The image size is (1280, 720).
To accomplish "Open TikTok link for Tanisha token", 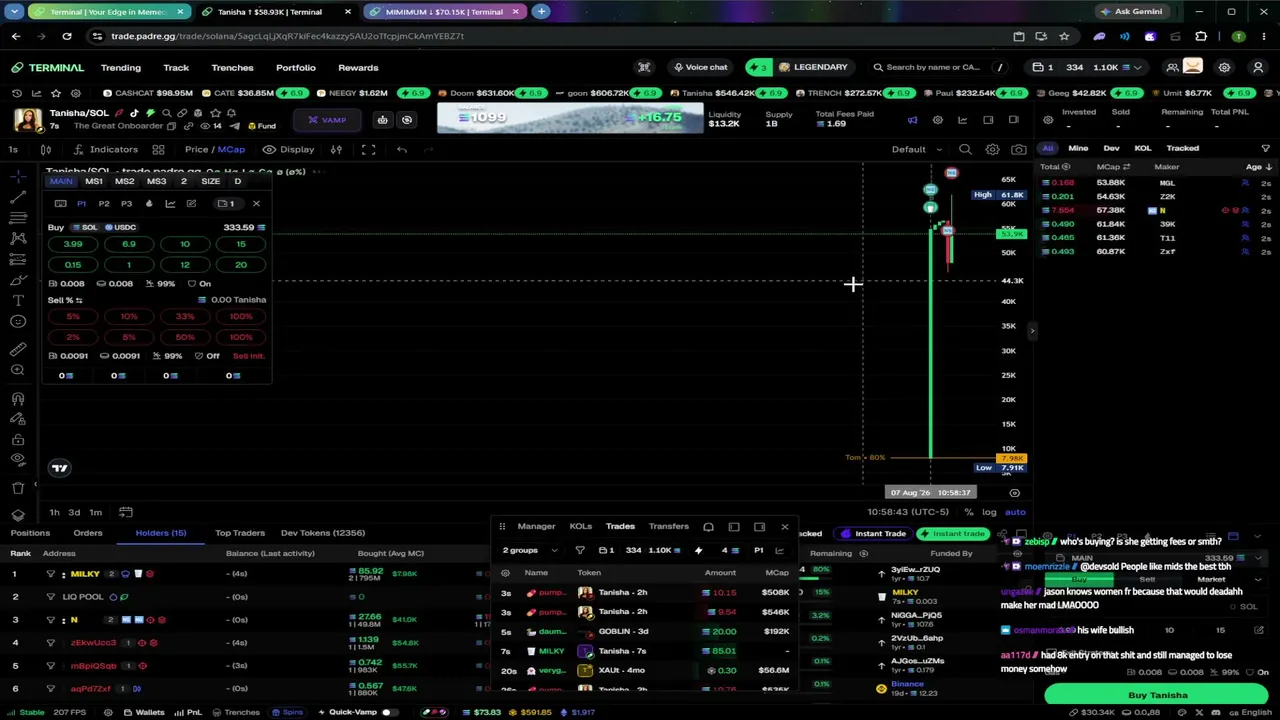I will click(134, 113).
